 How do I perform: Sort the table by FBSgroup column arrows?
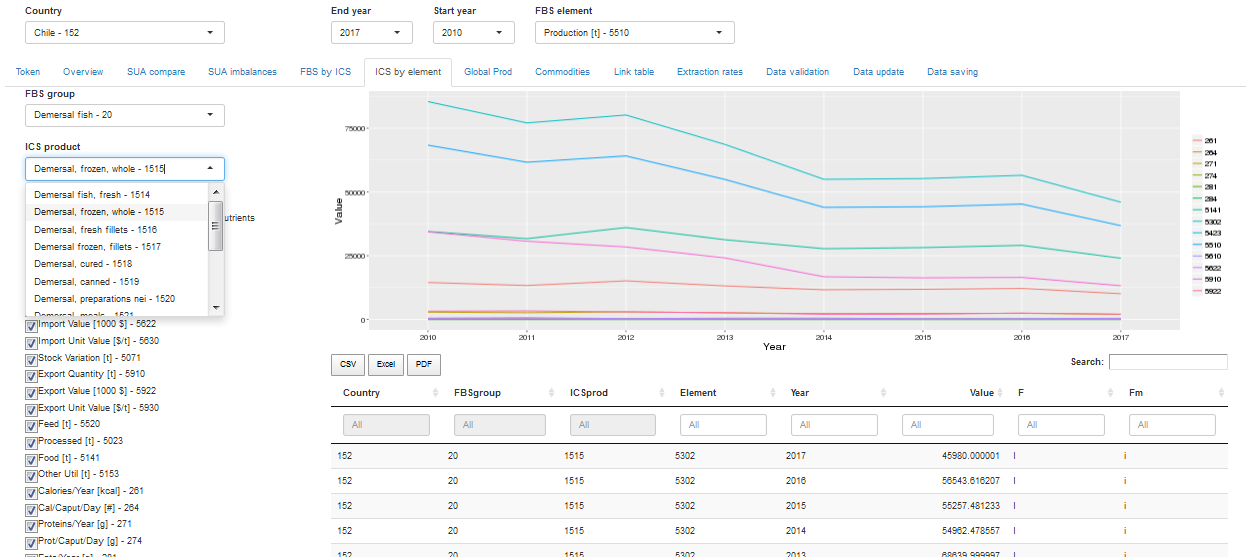coord(546,393)
